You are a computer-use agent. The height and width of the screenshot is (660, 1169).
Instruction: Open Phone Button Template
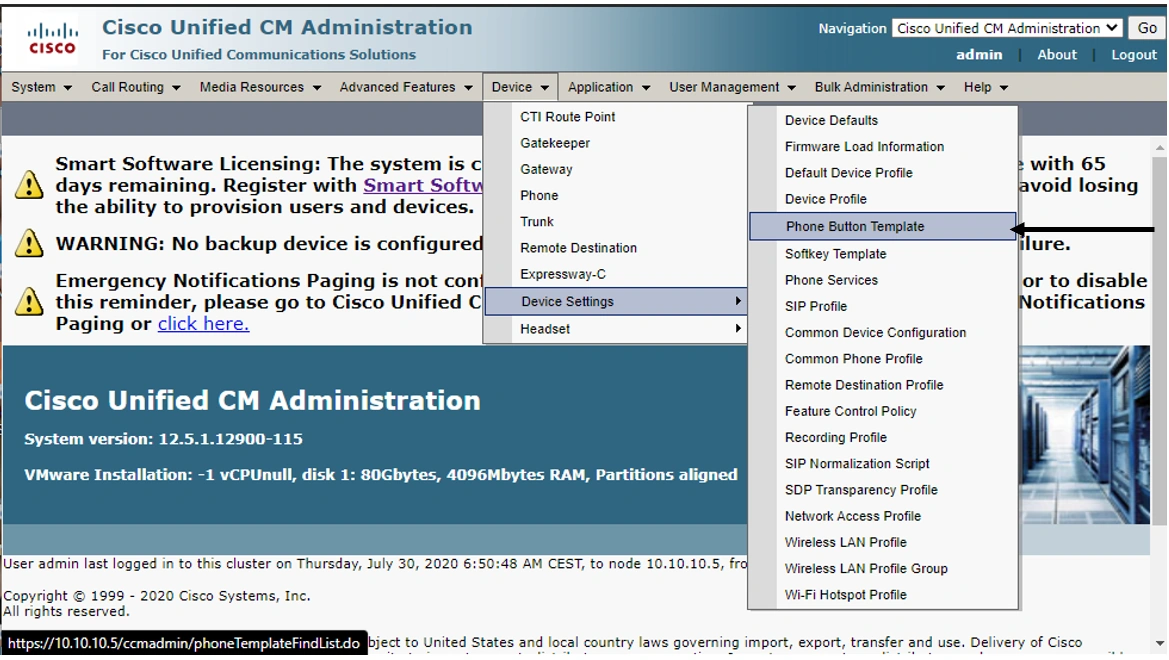coord(883,227)
